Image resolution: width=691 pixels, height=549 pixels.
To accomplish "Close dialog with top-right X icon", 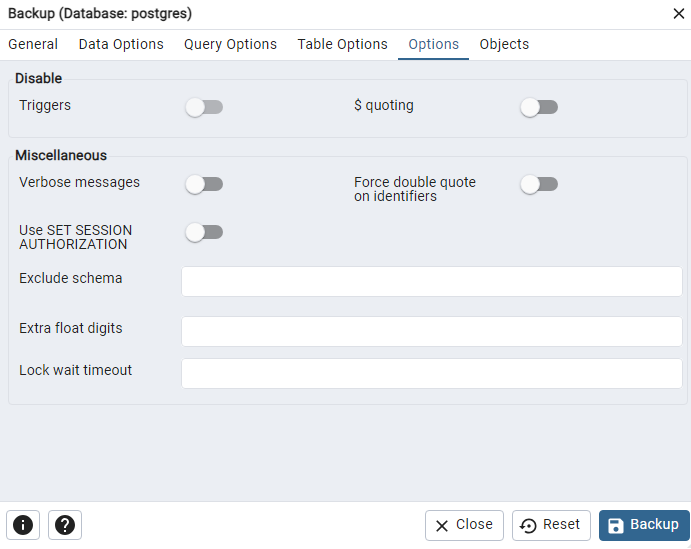I will coord(678,14).
